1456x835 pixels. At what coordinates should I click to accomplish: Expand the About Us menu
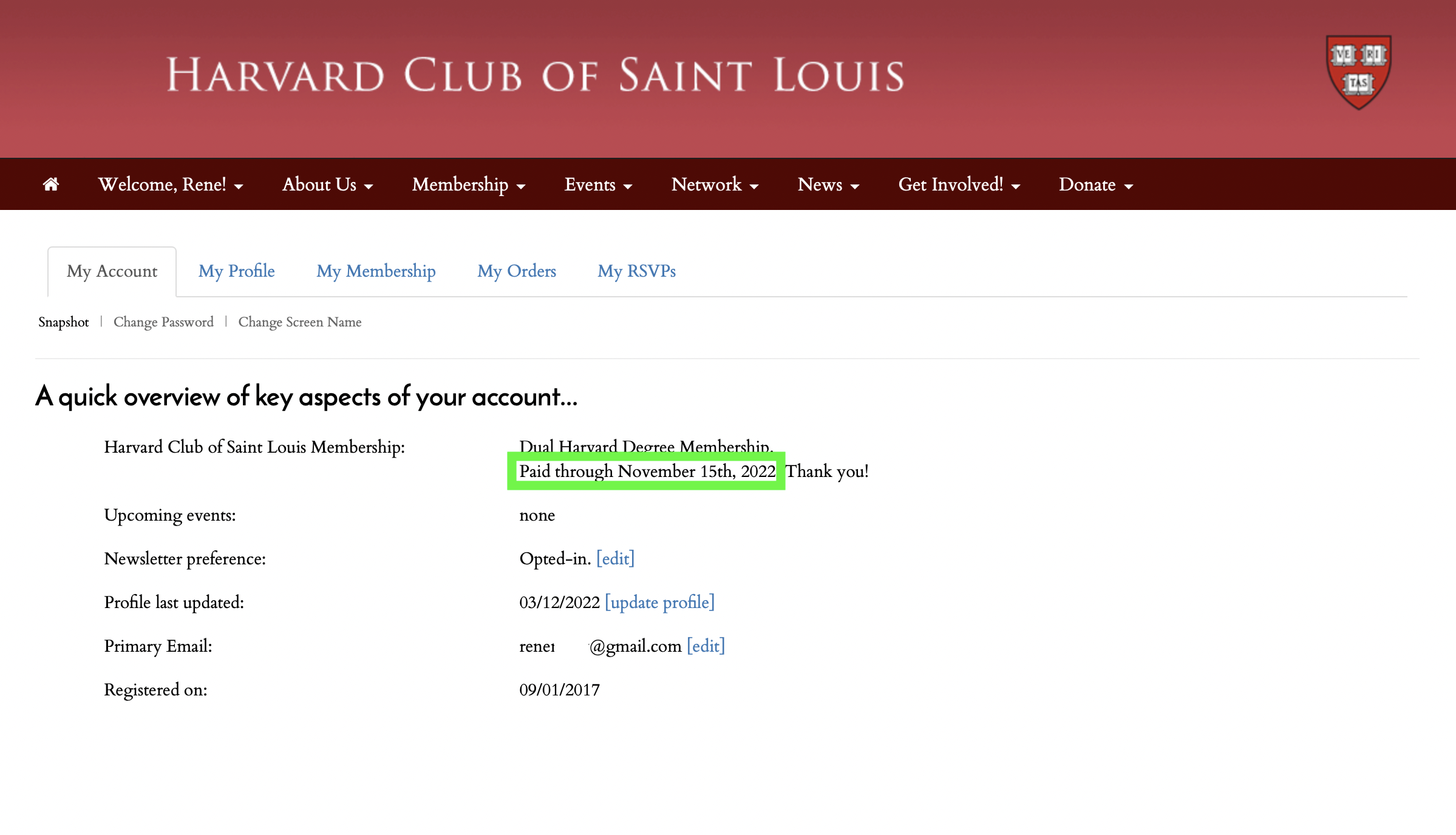pyautogui.click(x=327, y=184)
